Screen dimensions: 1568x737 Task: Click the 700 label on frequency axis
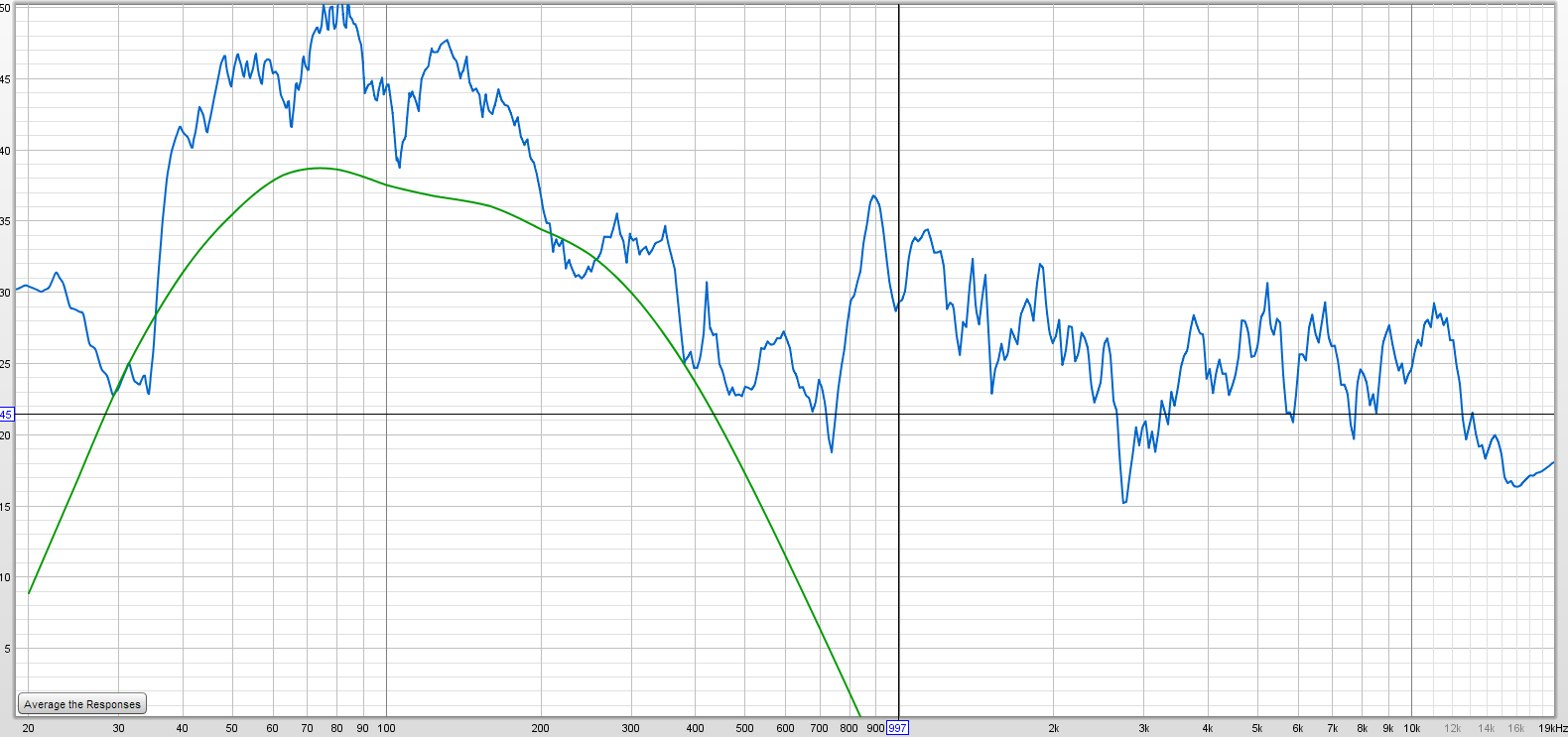[x=819, y=728]
